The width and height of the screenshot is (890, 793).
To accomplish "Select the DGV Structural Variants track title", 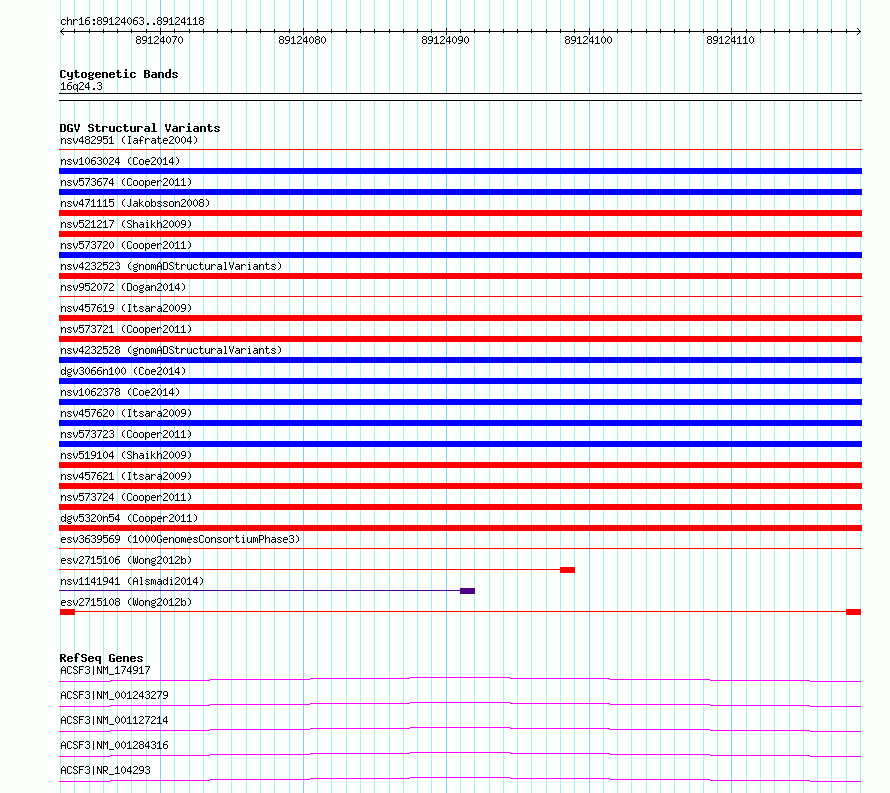I will tap(140, 128).
